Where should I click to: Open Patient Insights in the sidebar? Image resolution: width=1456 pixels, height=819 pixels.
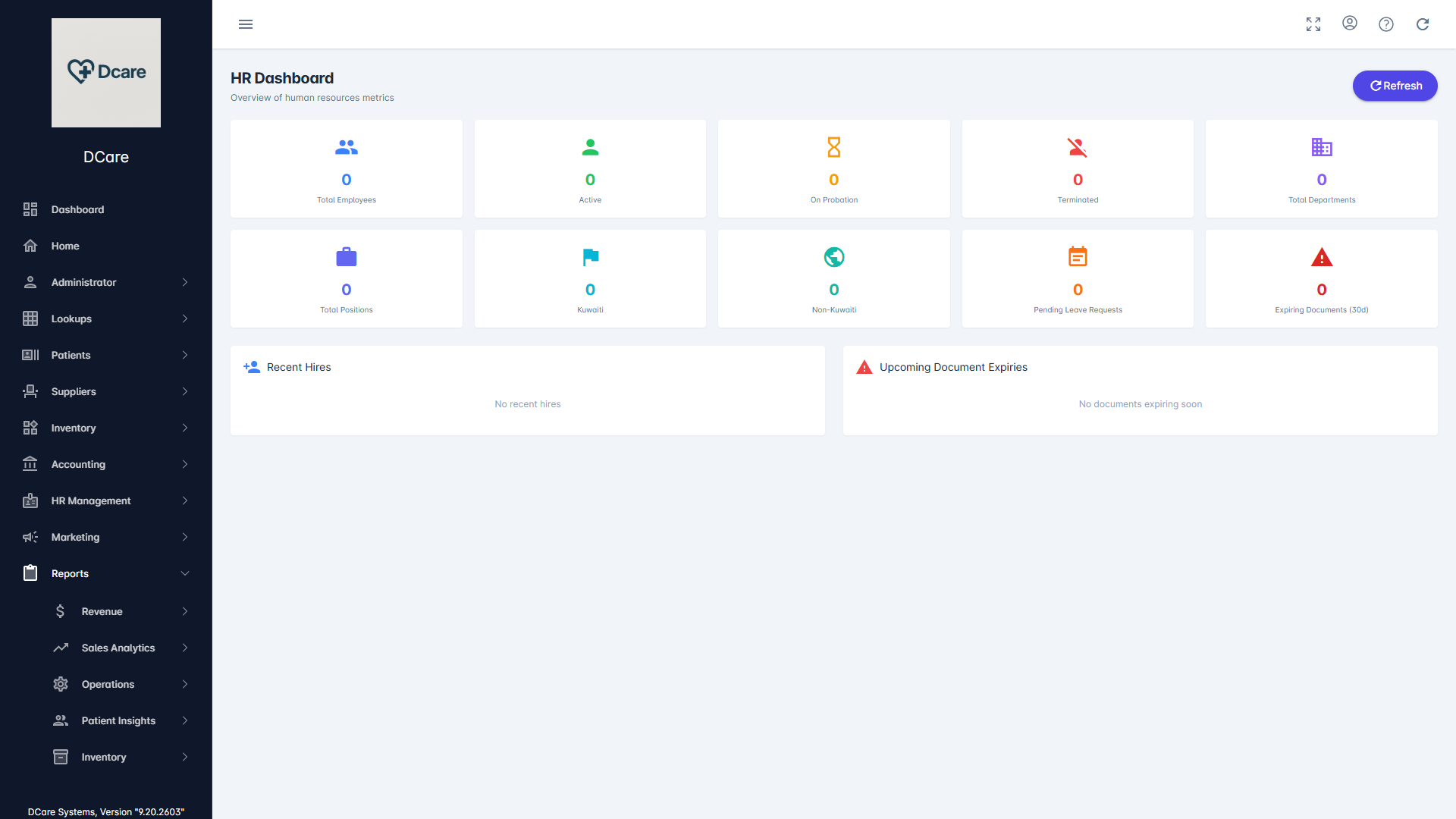pos(119,720)
